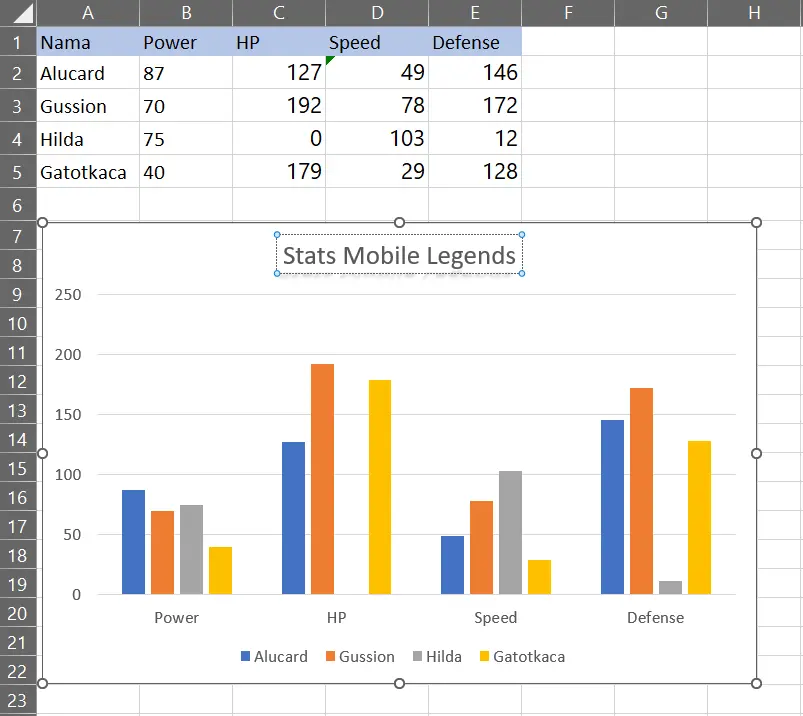Click the 'Speed' header cell
Image resolution: width=803 pixels, height=716 pixels.
[x=377, y=42]
